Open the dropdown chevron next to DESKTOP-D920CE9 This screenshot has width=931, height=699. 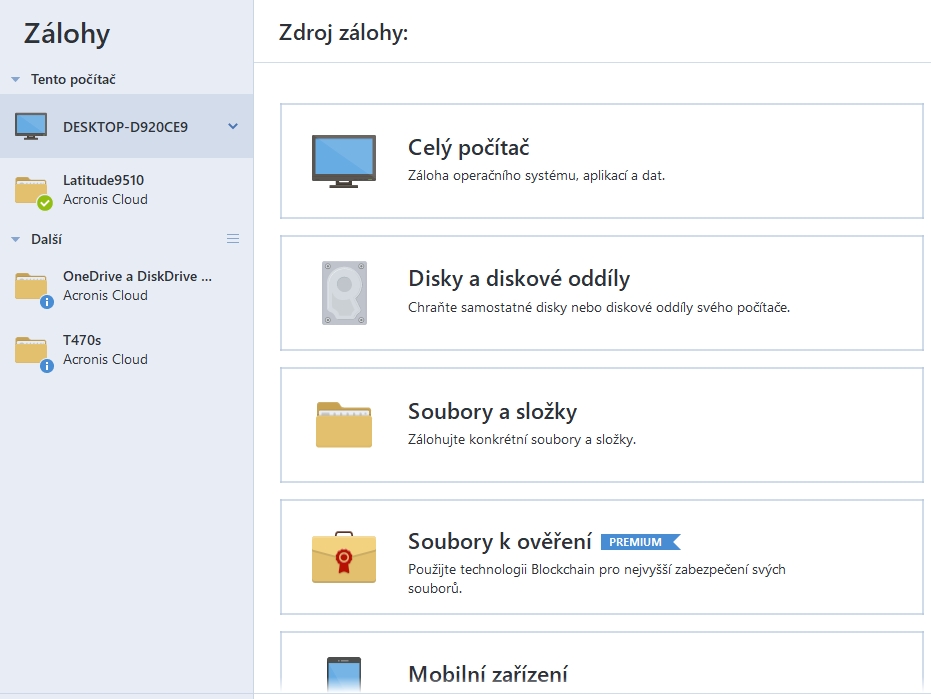[233, 126]
